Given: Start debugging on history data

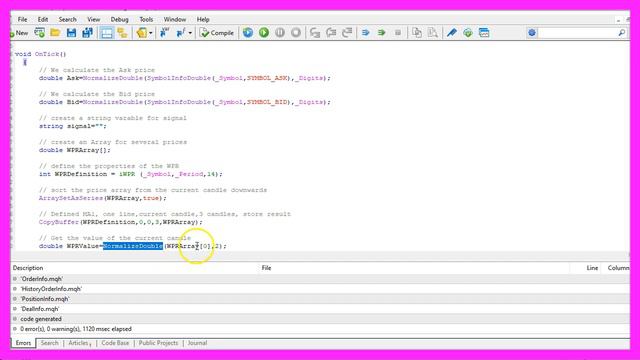Looking at the screenshot, I should click(264, 33).
